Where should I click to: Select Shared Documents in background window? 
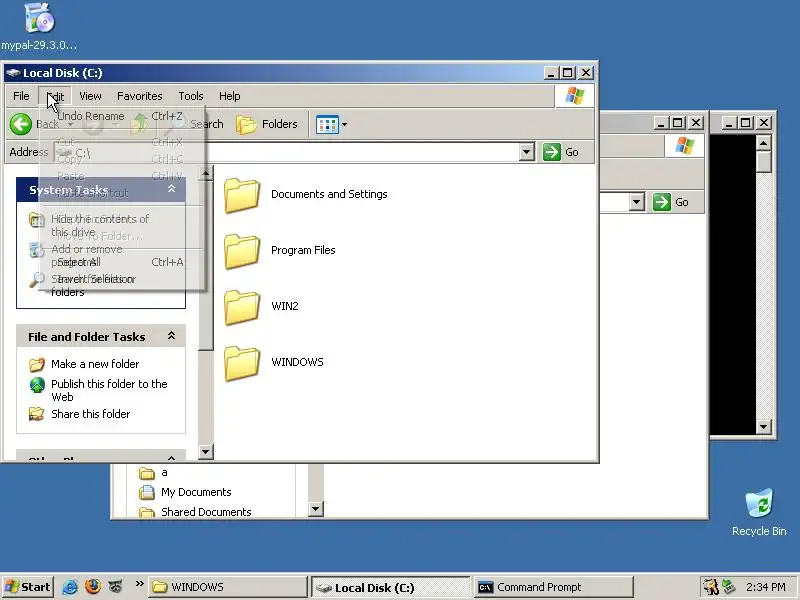point(206,512)
